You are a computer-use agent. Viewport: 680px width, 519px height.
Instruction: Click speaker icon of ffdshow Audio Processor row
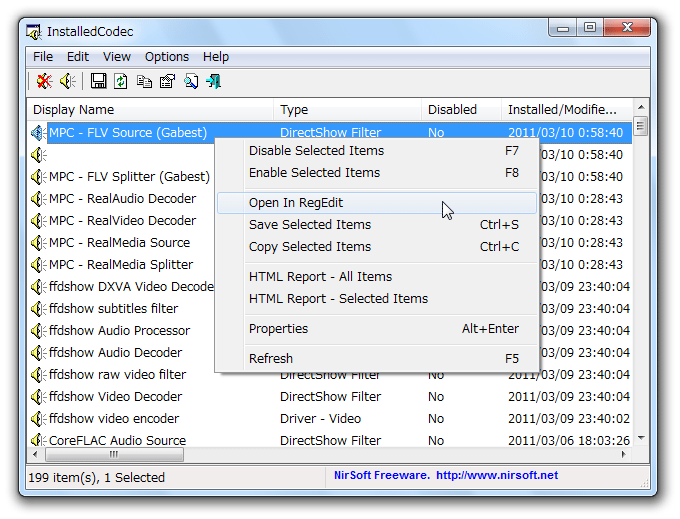(x=39, y=331)
